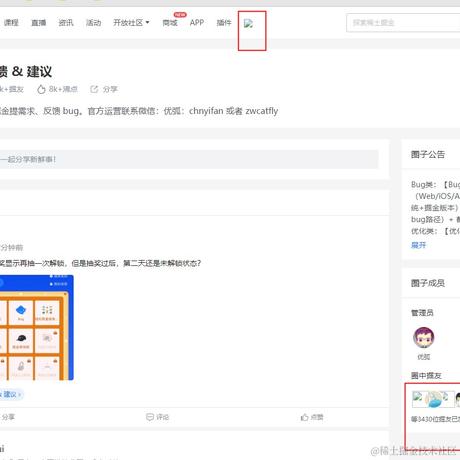The width and height of the screenshot is (460, 460).
Task: Click the flame icon beside 8k+沸点
Action: (x=41, y=89)
